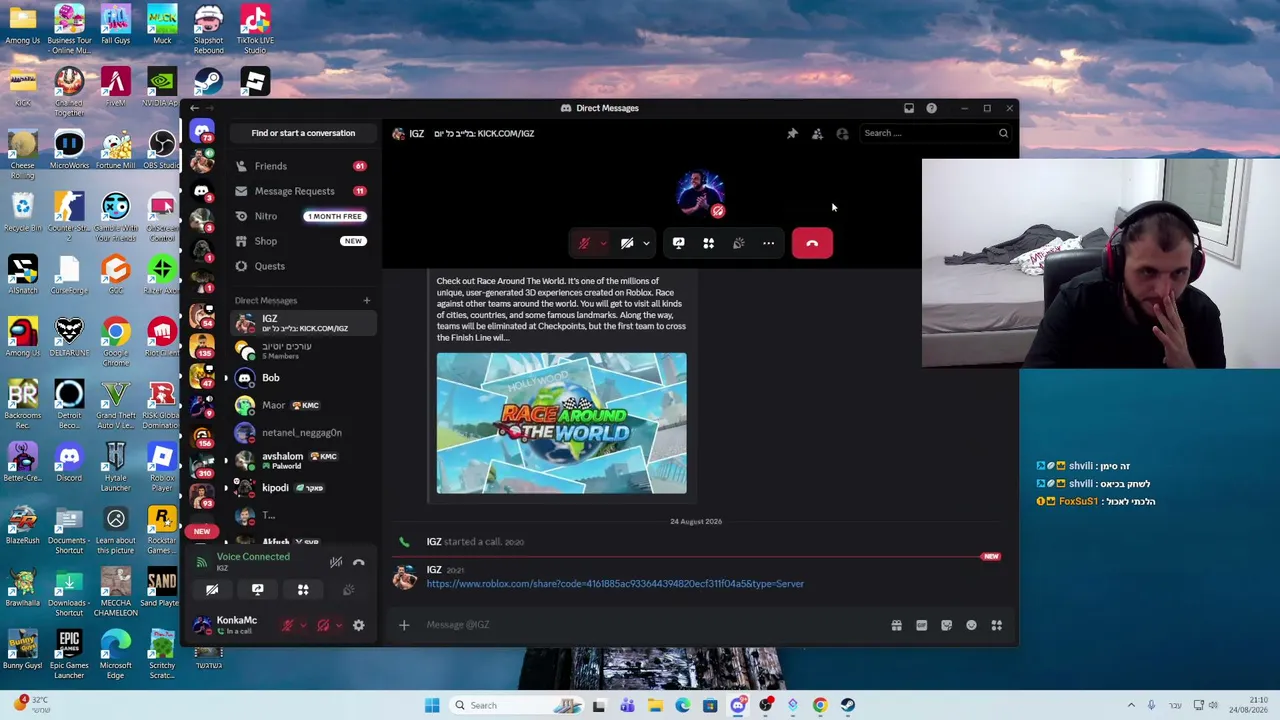Open the Discord help icon in title bar
1280x720 pixels.
click(x=931, y=108)
